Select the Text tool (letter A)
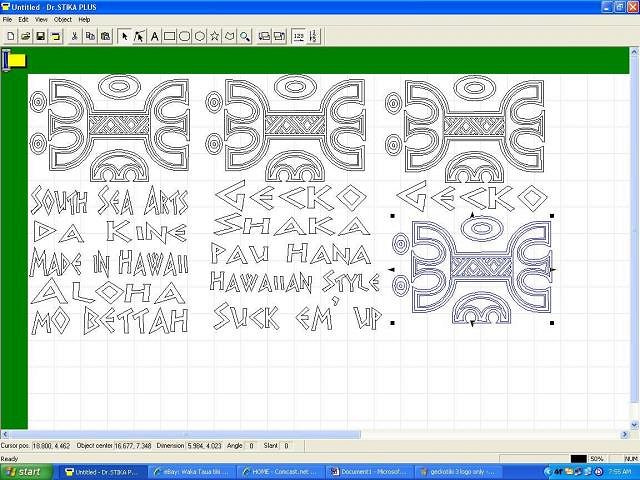 [154, 36]
